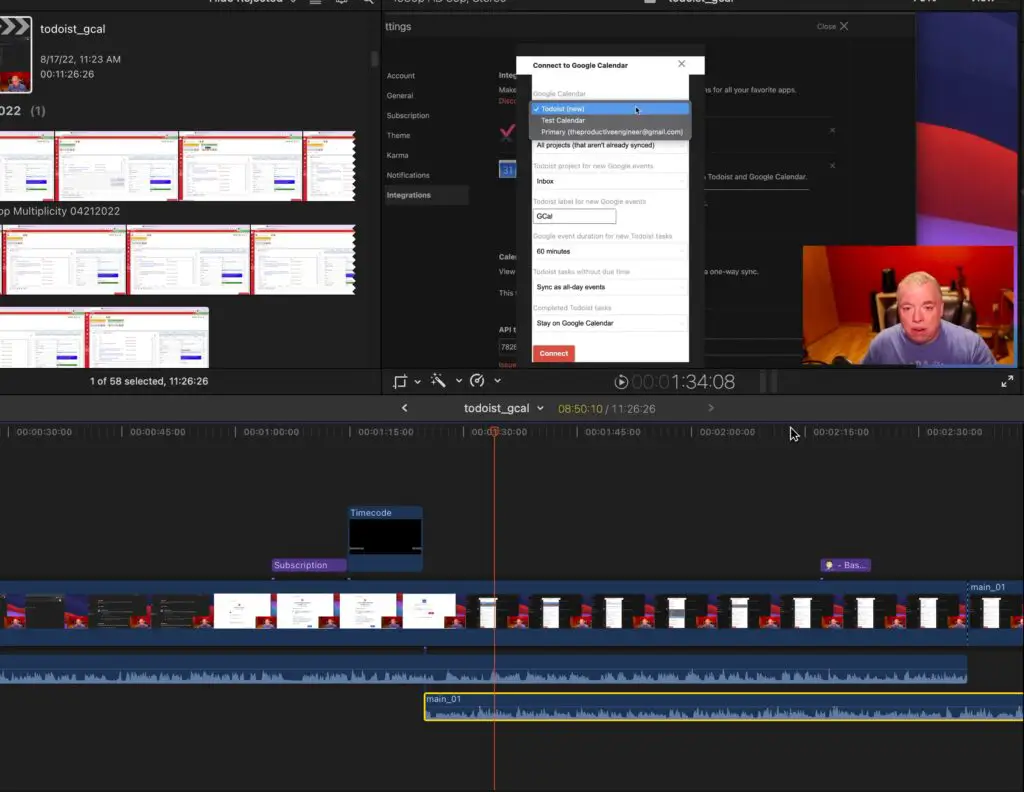Close the Connect to Google Calendar dialog
Viewport: 1024px width, 792px height.
(681, 64)
